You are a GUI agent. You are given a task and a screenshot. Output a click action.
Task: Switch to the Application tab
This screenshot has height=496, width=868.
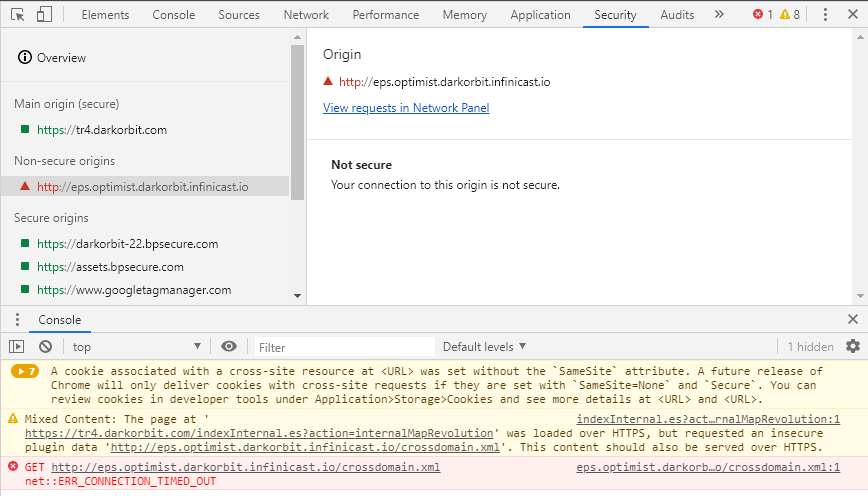click(x=540, y=15)
